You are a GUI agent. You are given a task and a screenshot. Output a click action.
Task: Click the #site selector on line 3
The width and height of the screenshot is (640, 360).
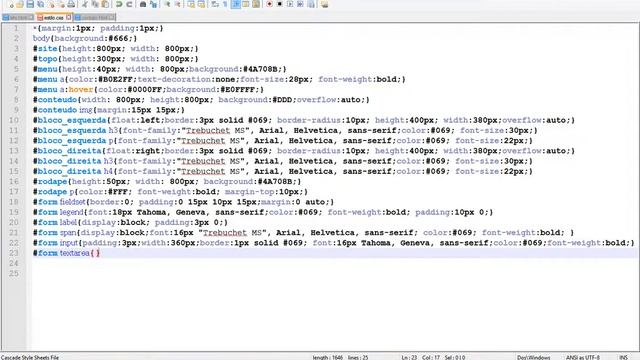[x=45, y=49]
